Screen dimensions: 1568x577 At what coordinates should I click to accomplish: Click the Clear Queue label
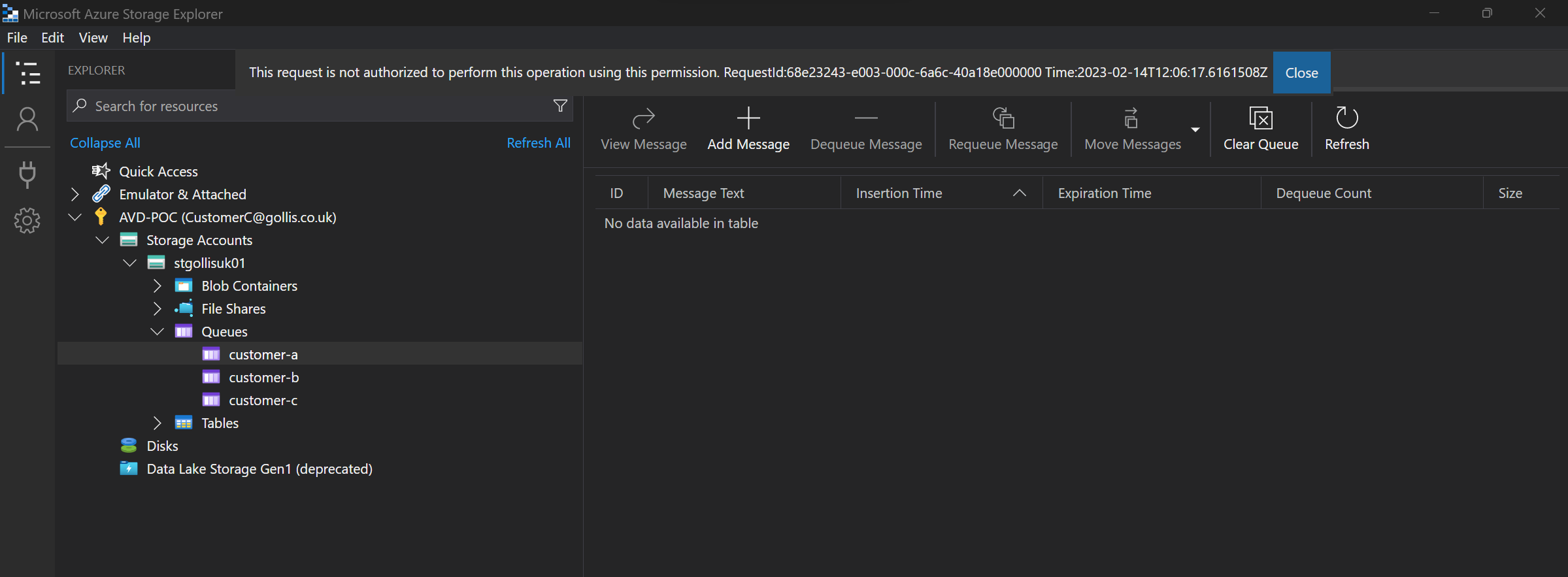click(x=1261, y=144)
